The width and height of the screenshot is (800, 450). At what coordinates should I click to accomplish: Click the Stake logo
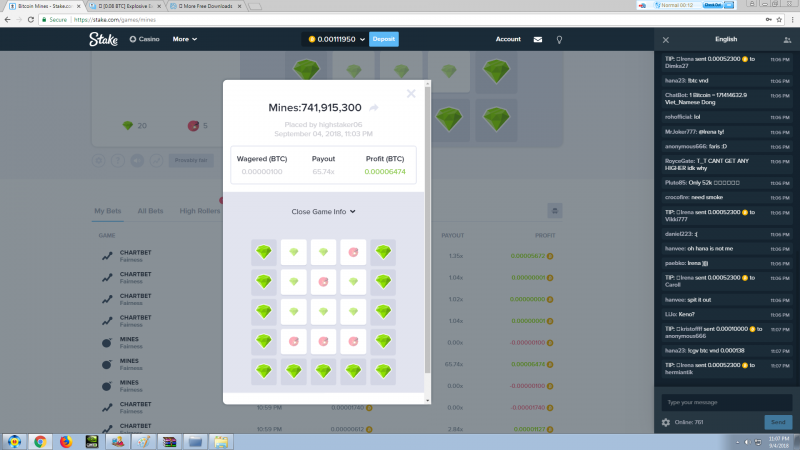point(103,39)
